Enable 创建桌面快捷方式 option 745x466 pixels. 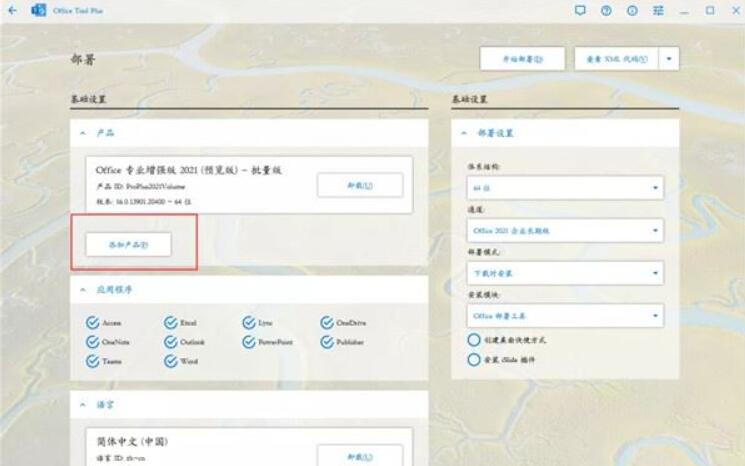point(474,340)
